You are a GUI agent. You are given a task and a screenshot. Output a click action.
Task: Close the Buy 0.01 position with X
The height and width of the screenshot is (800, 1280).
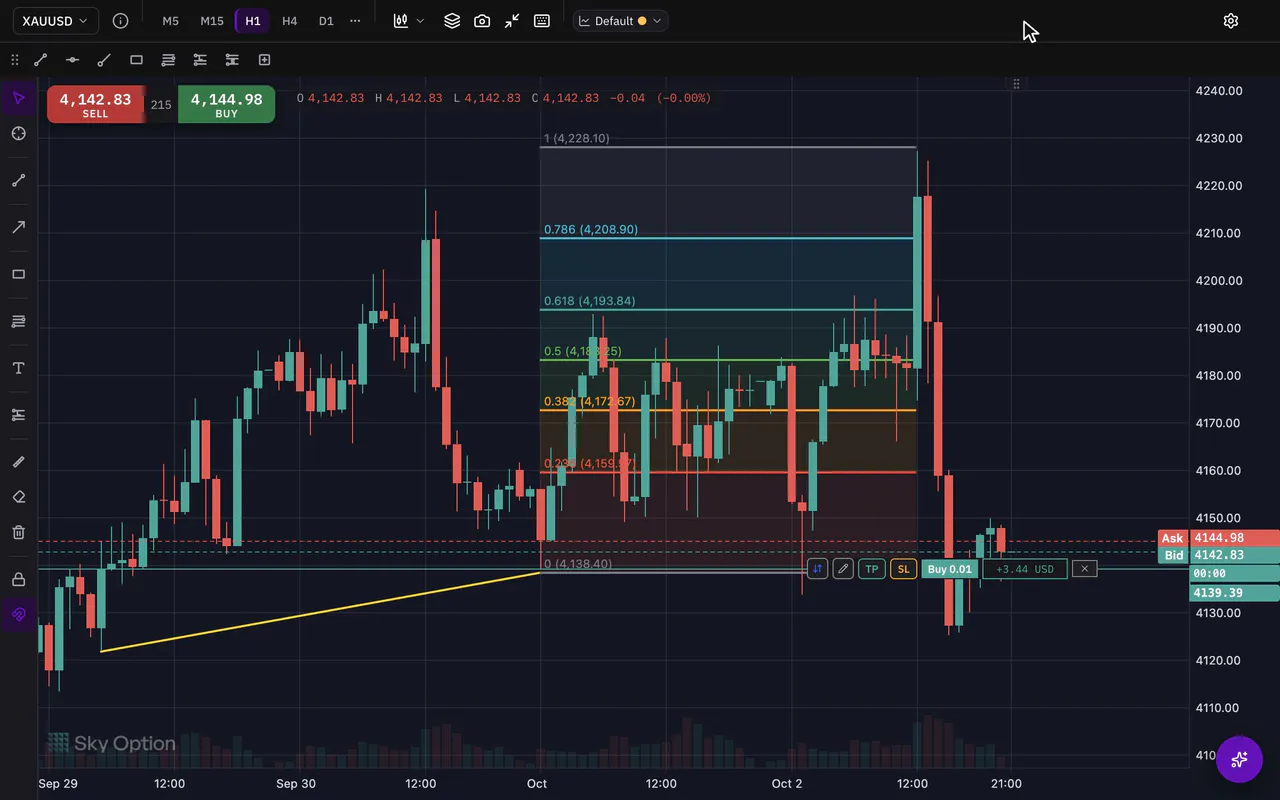point(1084,569)
